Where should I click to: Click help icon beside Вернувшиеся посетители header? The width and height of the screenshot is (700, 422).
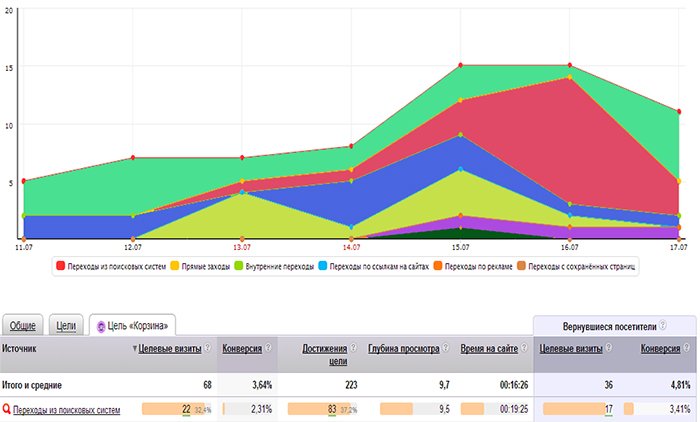coord(663,326)
